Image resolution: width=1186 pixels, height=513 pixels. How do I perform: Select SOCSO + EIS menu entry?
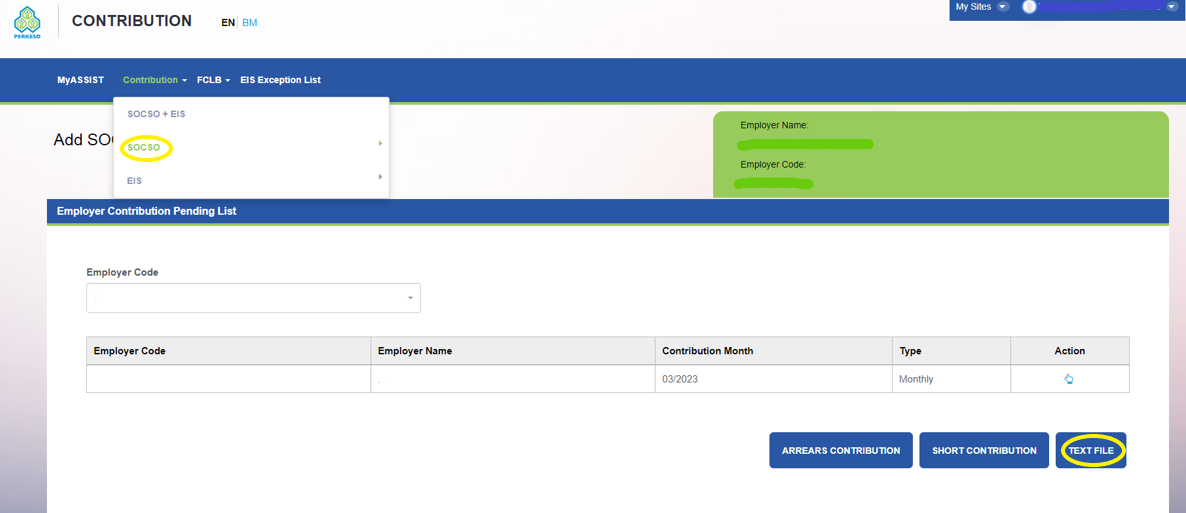tap(157, 114)
